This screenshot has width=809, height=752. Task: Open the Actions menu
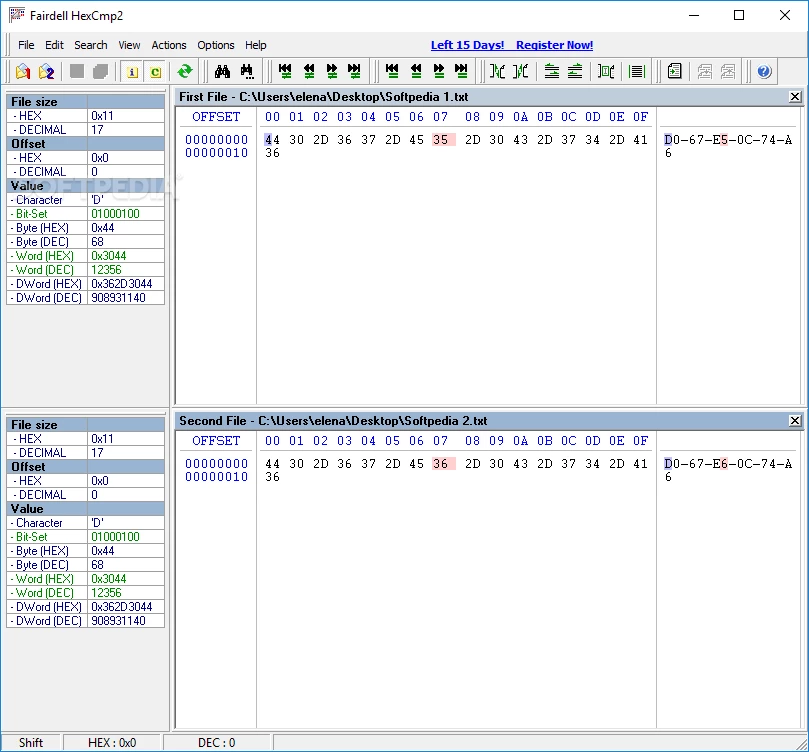(169, 45)
